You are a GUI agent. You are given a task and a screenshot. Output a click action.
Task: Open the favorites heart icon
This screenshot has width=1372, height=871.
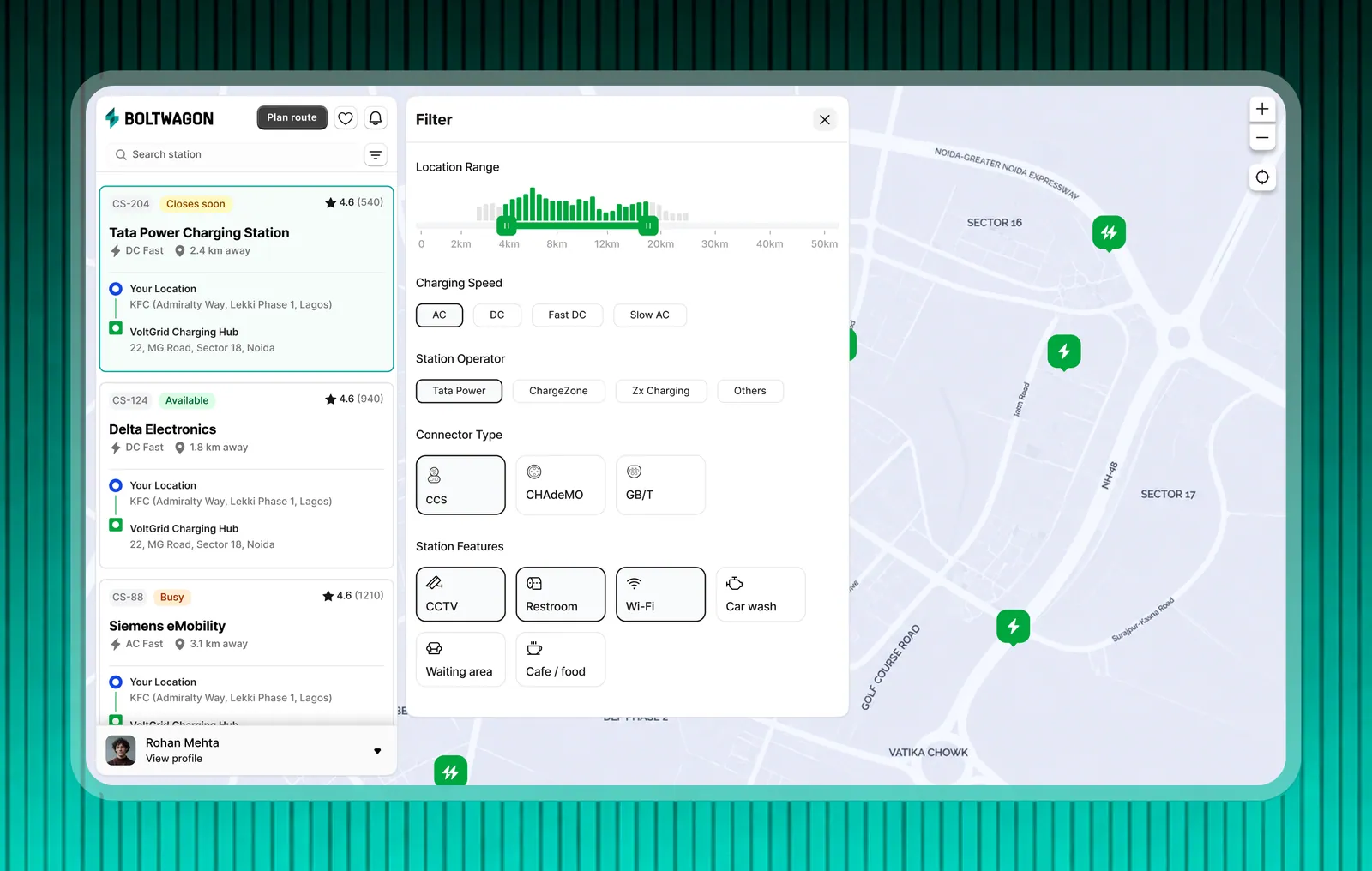(x=346, y=118)
